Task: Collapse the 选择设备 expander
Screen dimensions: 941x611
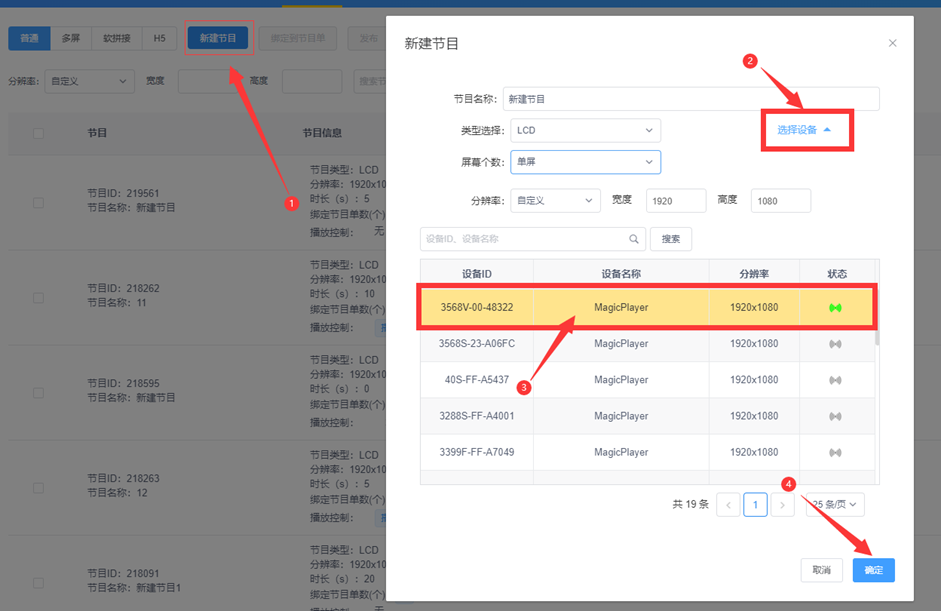Action: point(805,130)
